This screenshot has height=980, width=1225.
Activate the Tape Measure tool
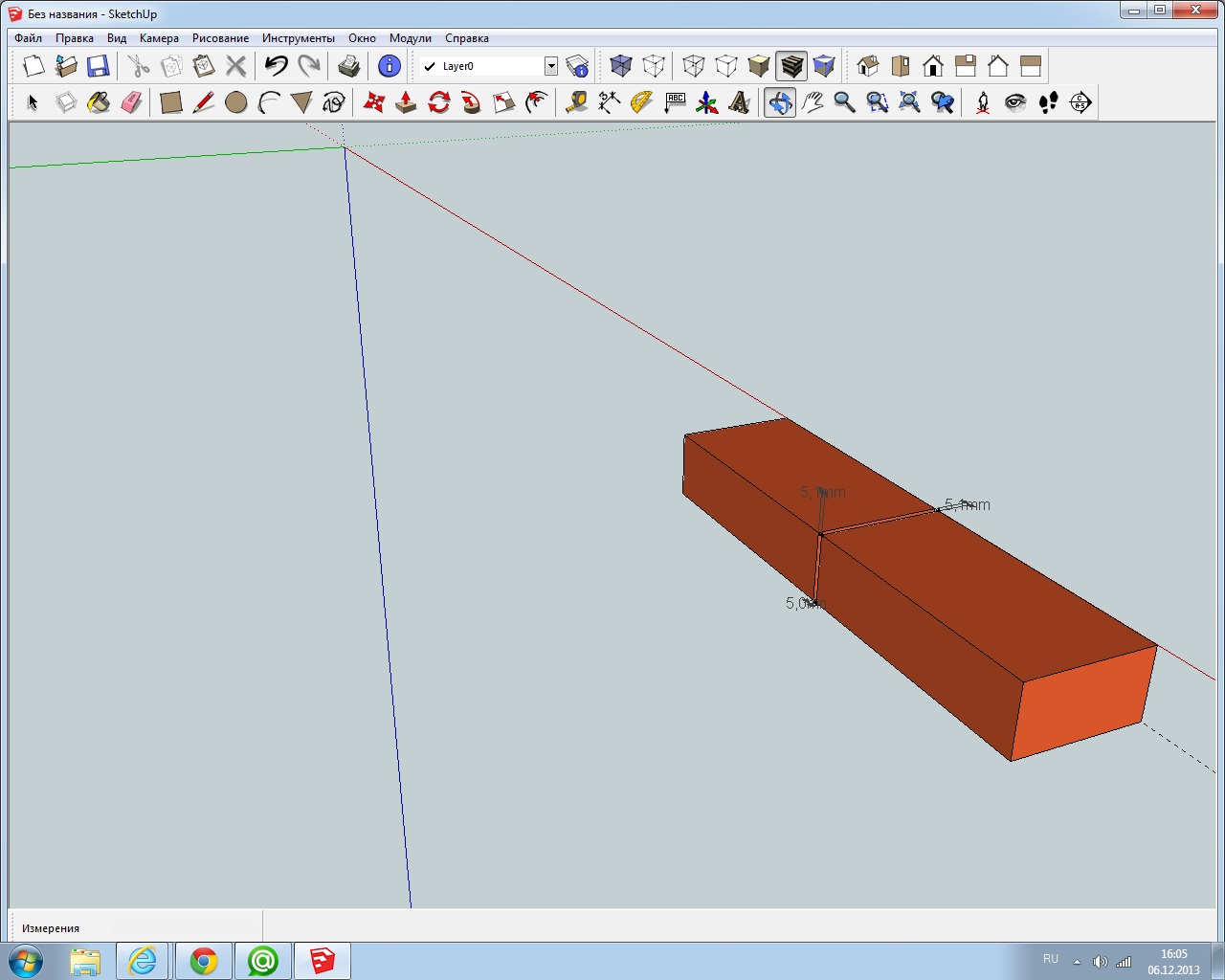pyautogui.click(x=576, y=102)
